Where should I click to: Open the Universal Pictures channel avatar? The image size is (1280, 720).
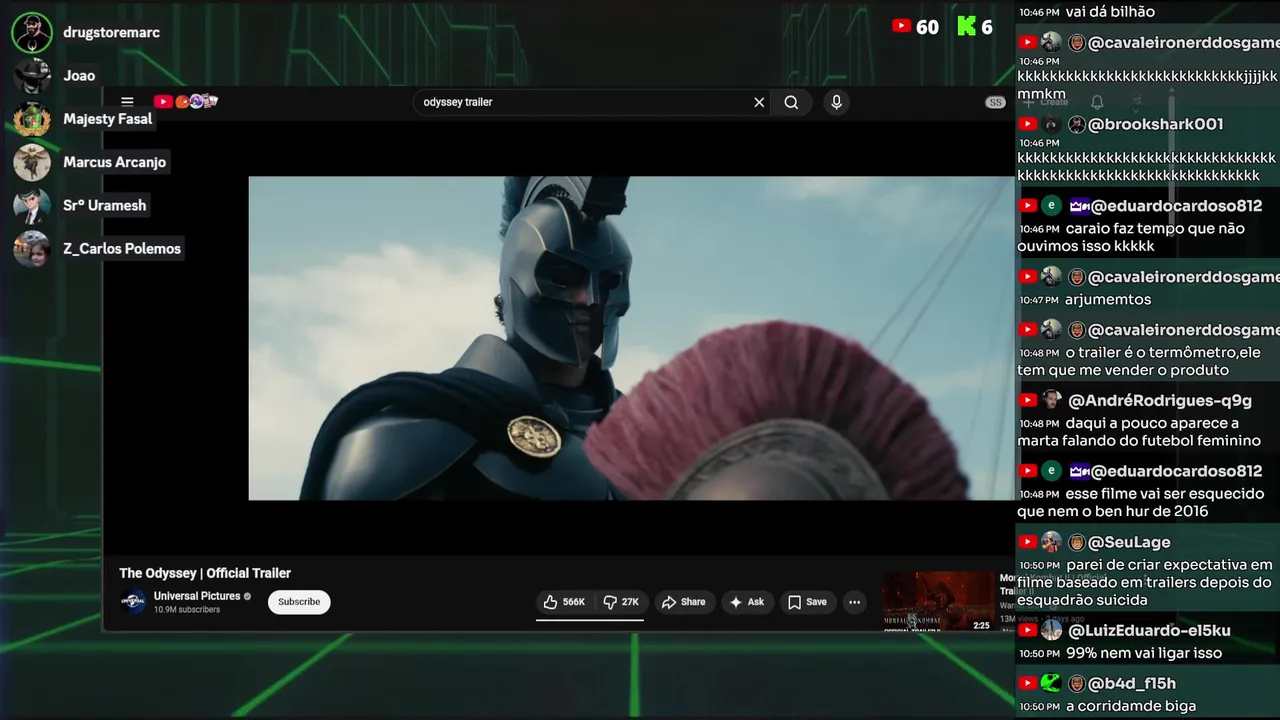[133, 602]
